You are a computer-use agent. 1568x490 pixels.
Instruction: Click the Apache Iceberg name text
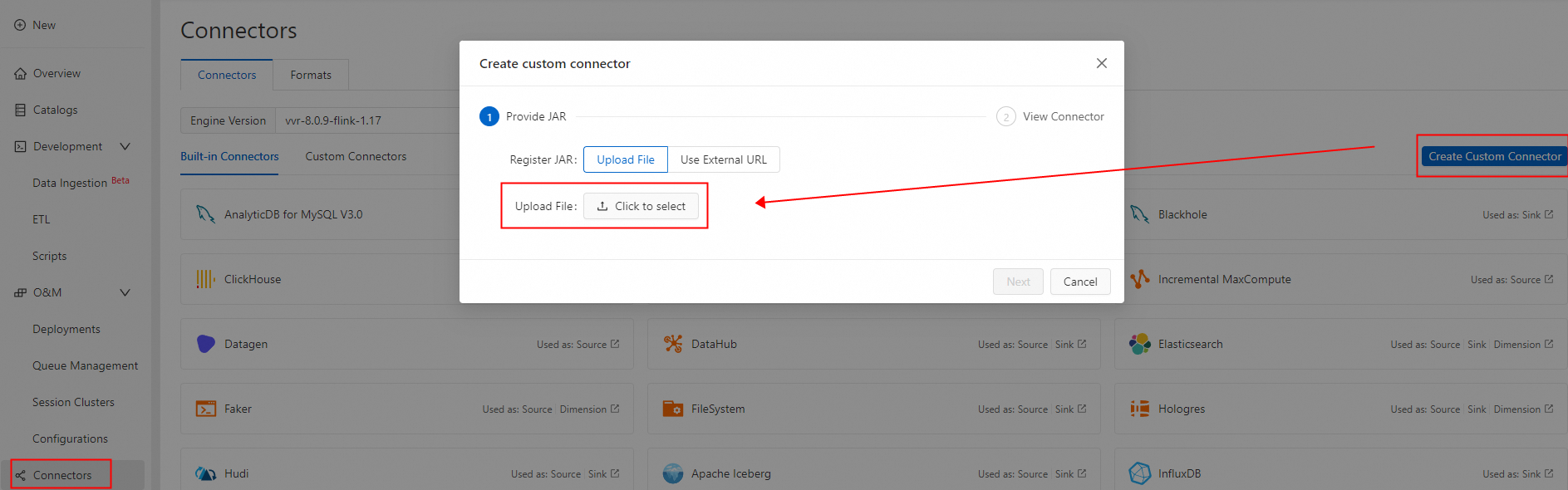[731, 473]
